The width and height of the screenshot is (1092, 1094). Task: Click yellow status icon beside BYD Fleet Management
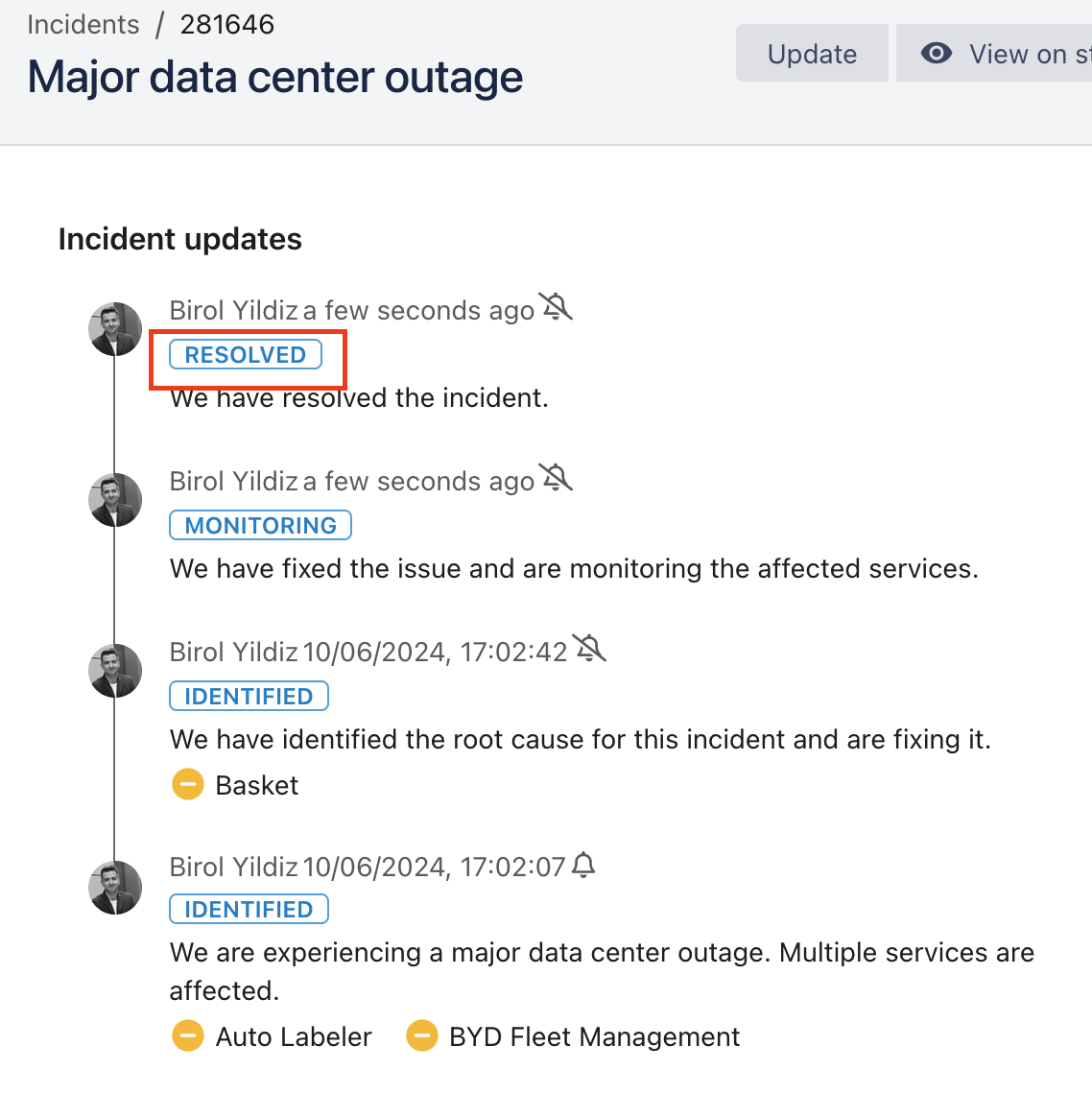pos(422,1036)
